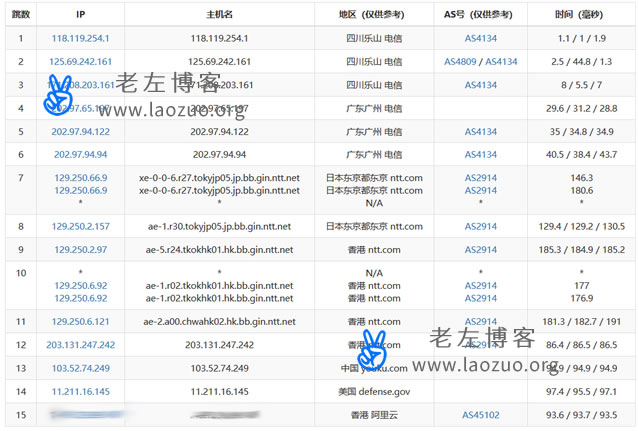Click time value 185.3 / 184.9 / 185.2
The height and width of the screenshot is (431, 639).
coord(582,249)
